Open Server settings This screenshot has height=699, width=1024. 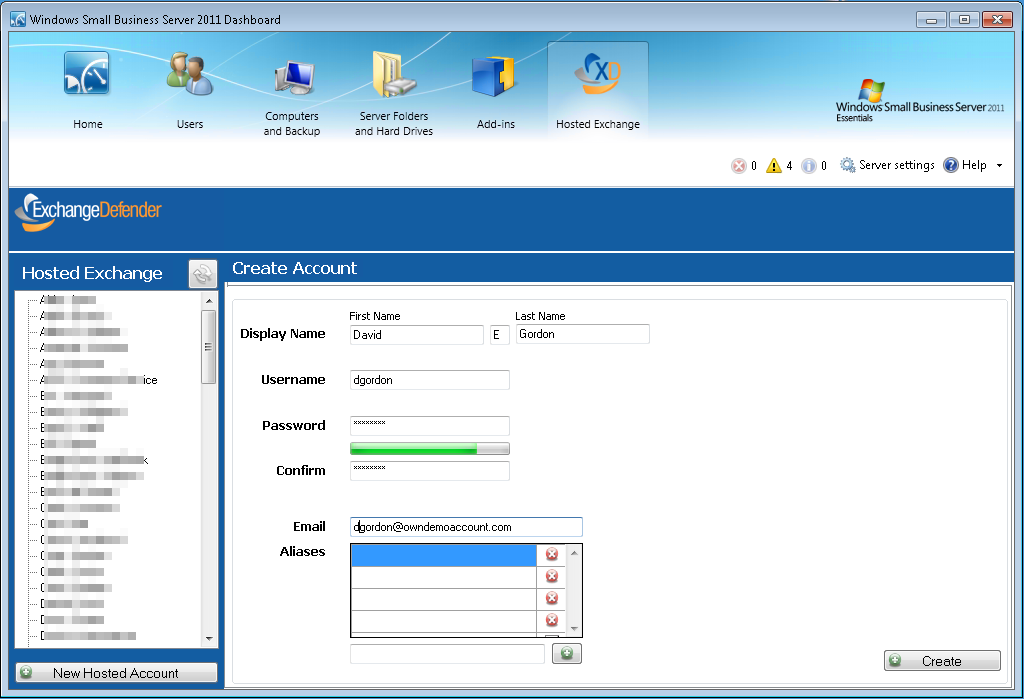(x=887, y=165)
